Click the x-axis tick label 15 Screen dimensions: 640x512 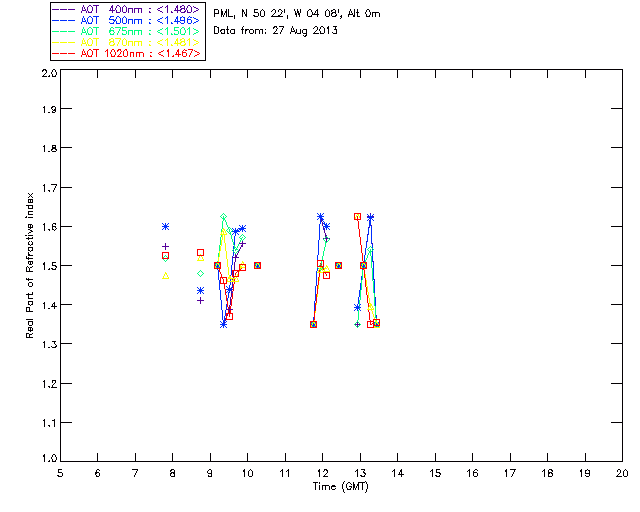click(435, 473)
